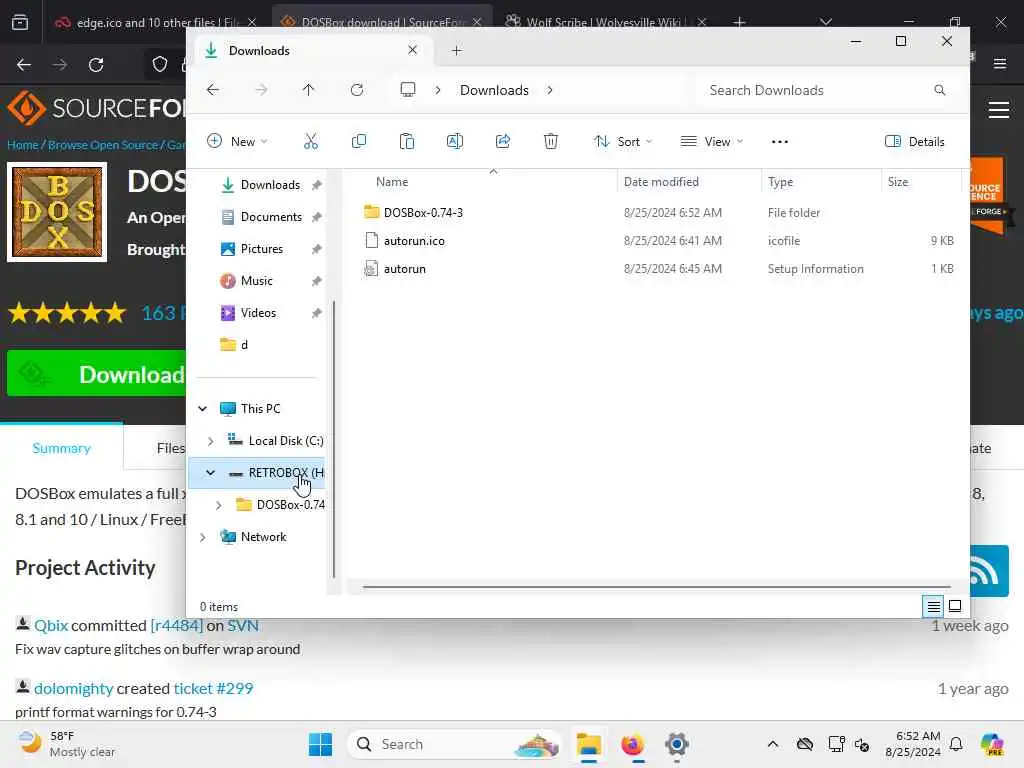Expand Local Disk (C:) node
The width and height of the screenshot is (1024, 768).
[210, 441]
